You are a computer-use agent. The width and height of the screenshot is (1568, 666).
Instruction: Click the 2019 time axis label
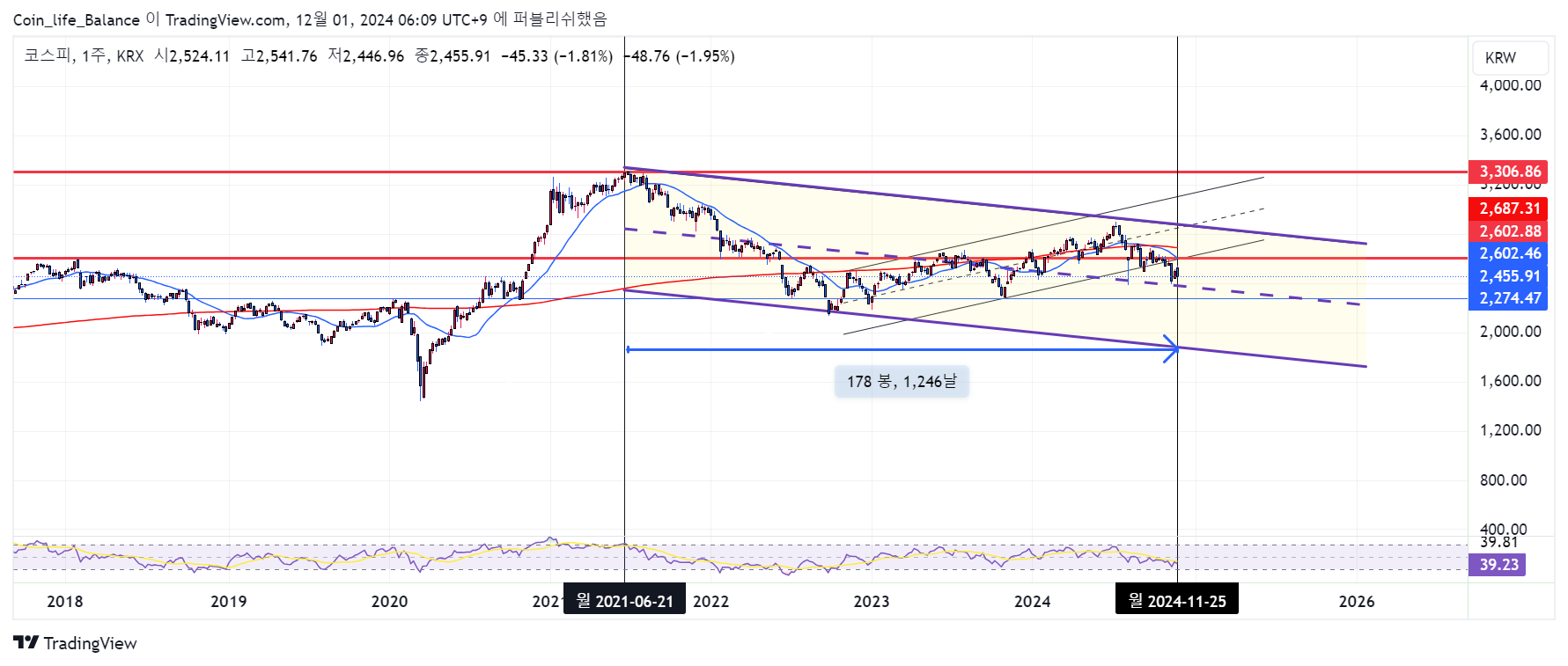[229, 602]
